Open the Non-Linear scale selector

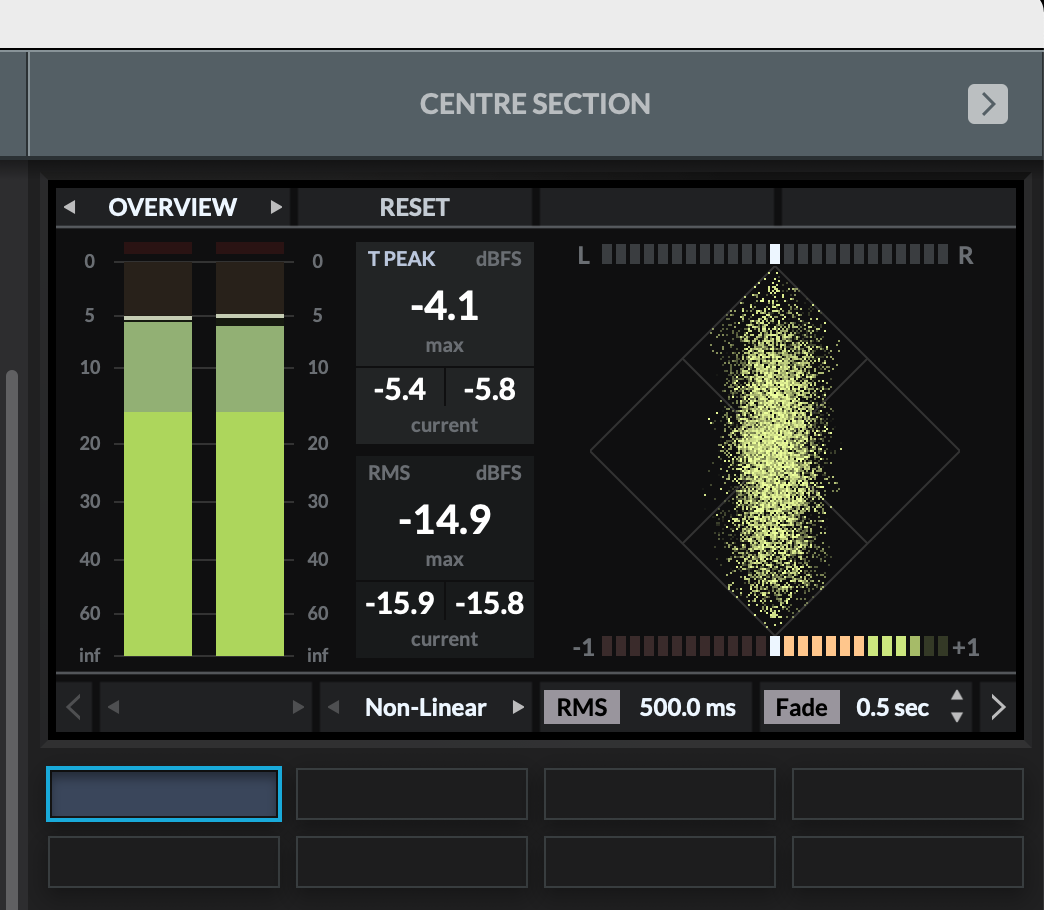click(425, 707)
